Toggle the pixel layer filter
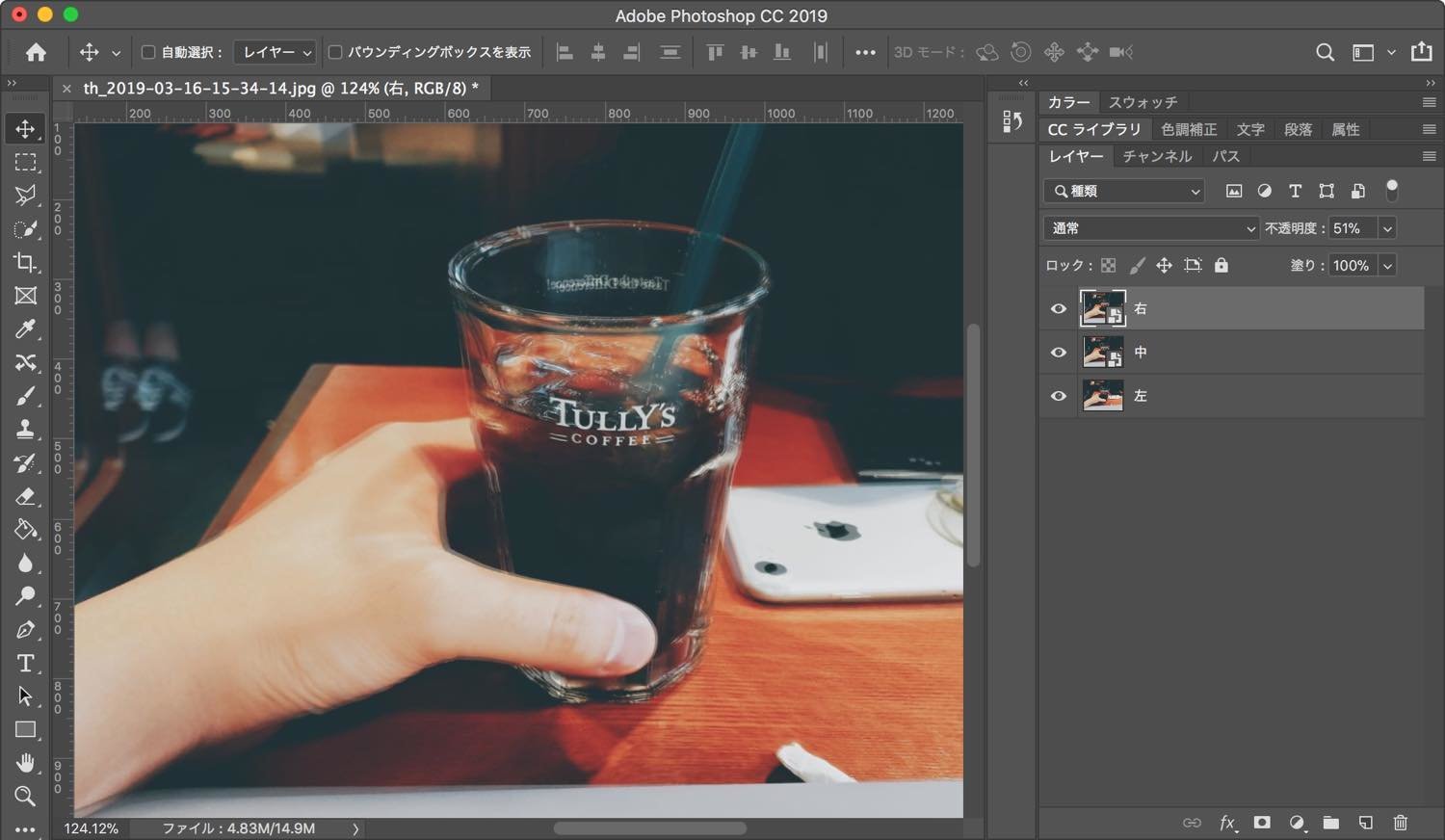Screen dimensions: 1445x840 click(x=1234, y=191)
